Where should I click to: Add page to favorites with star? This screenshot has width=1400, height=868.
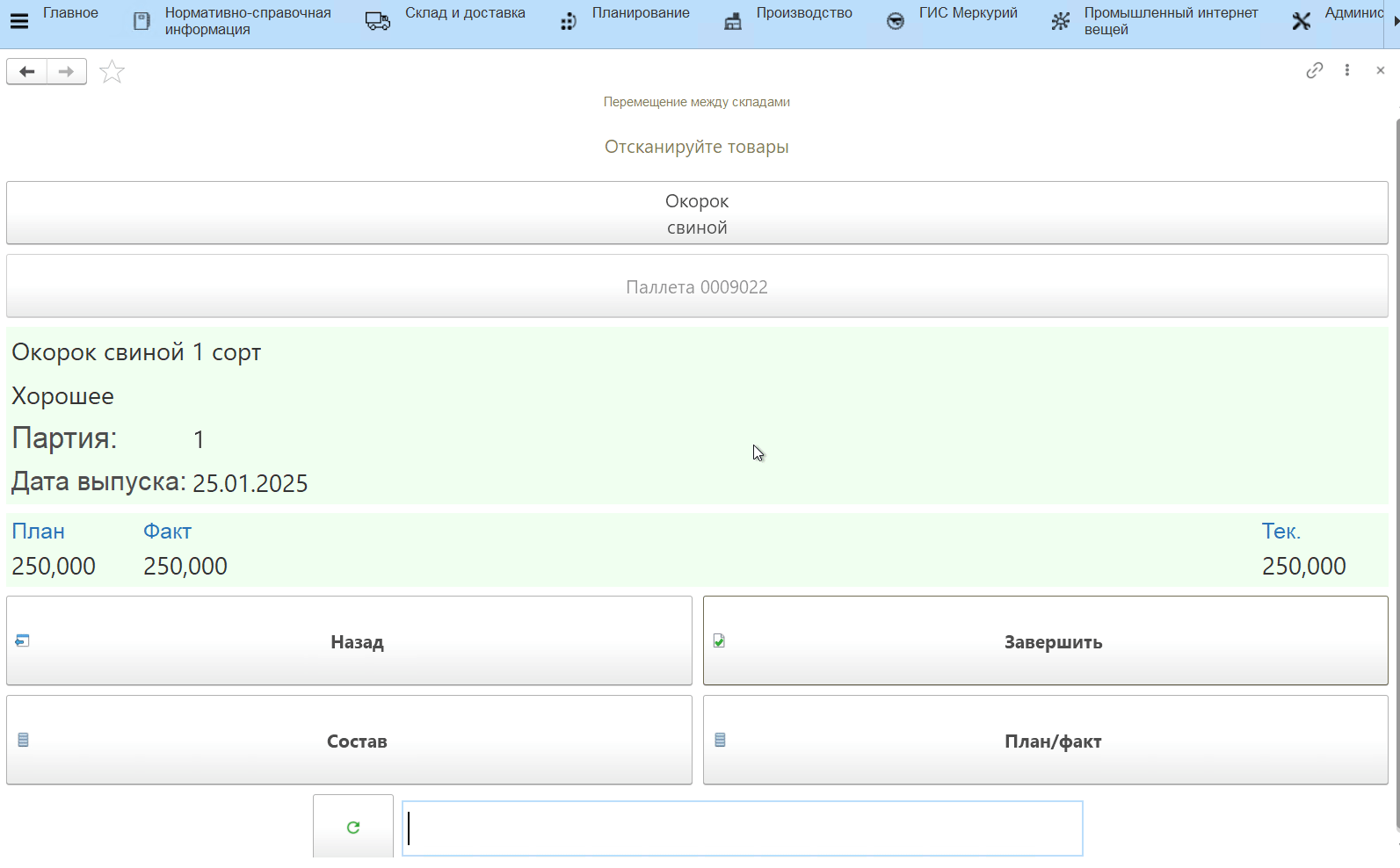112,72
